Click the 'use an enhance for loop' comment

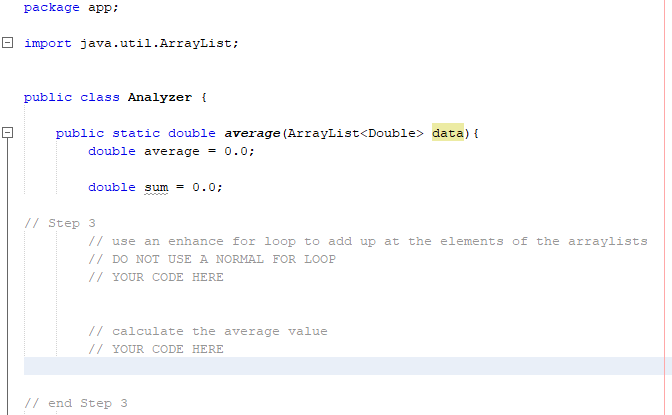(x=368, y=241)
